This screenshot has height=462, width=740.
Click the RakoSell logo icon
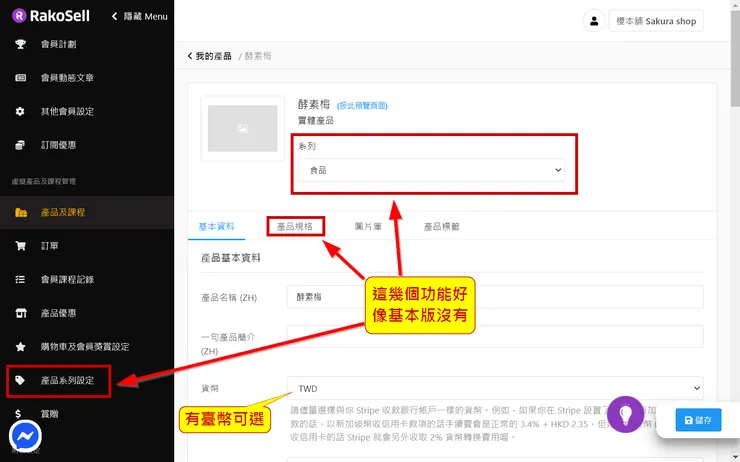pos(19,16)
